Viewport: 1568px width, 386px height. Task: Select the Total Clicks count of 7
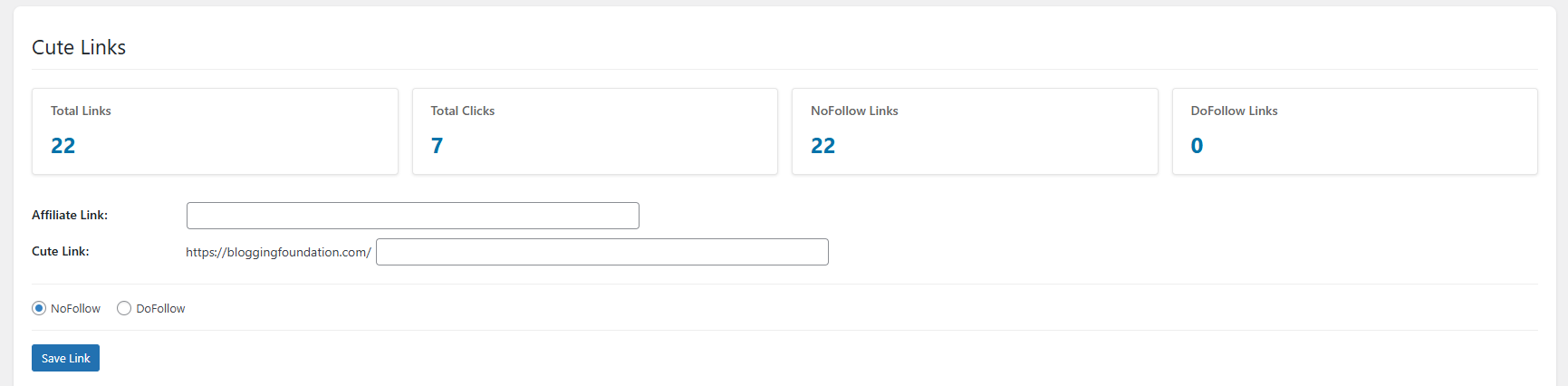437,146
